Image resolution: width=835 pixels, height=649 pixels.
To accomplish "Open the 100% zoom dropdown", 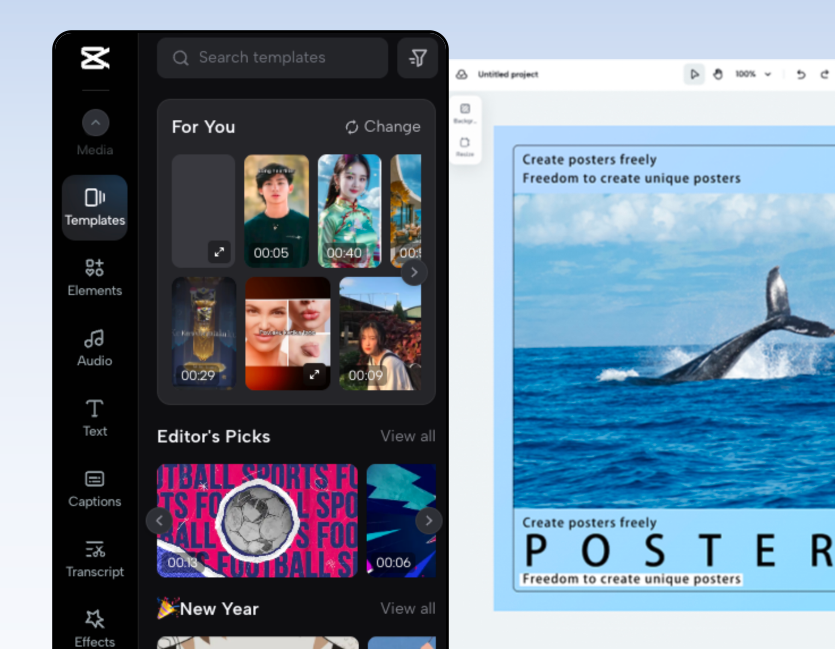I will click(x=753, y=74).
